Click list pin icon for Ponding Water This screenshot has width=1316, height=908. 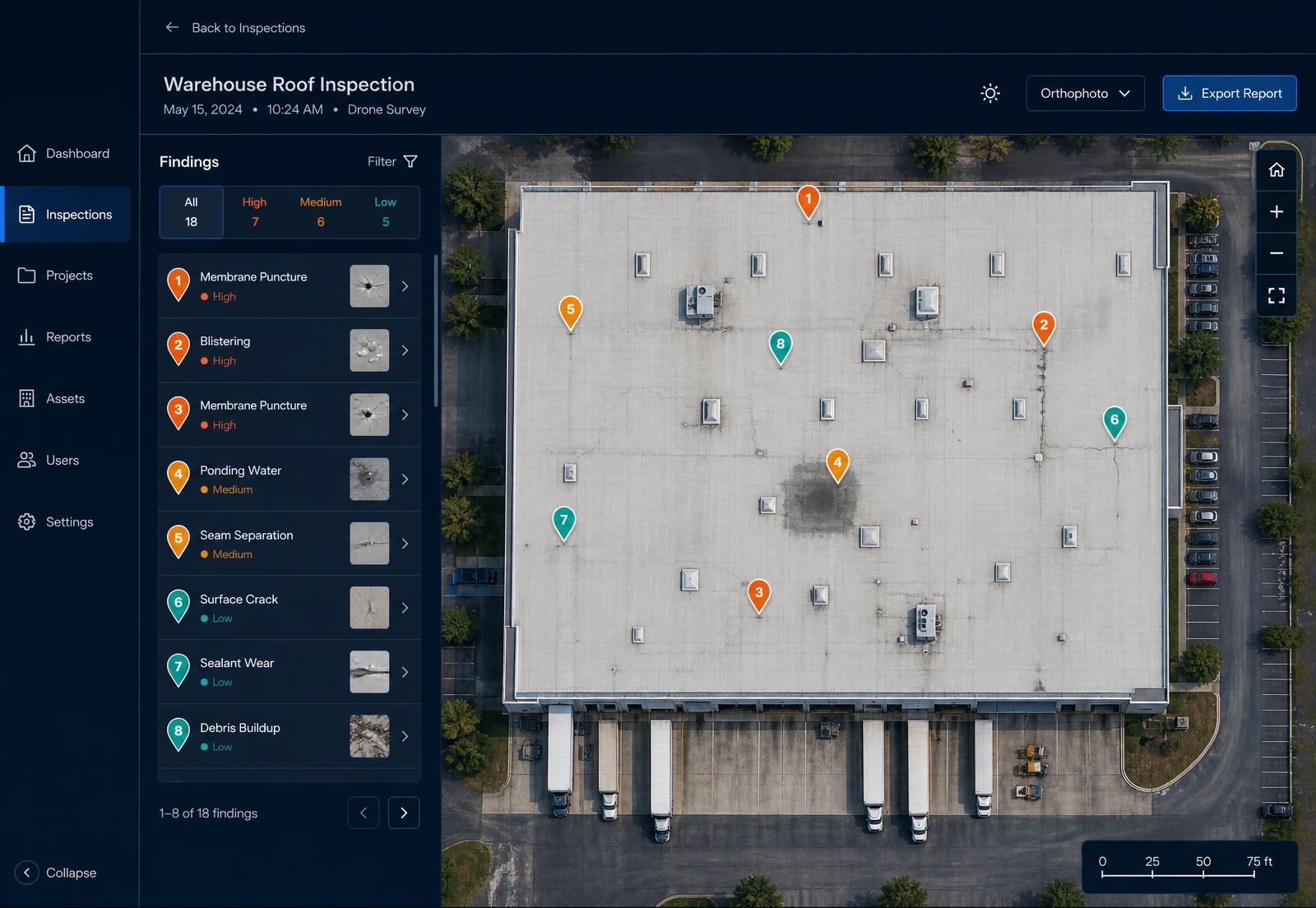coord(178,477)
